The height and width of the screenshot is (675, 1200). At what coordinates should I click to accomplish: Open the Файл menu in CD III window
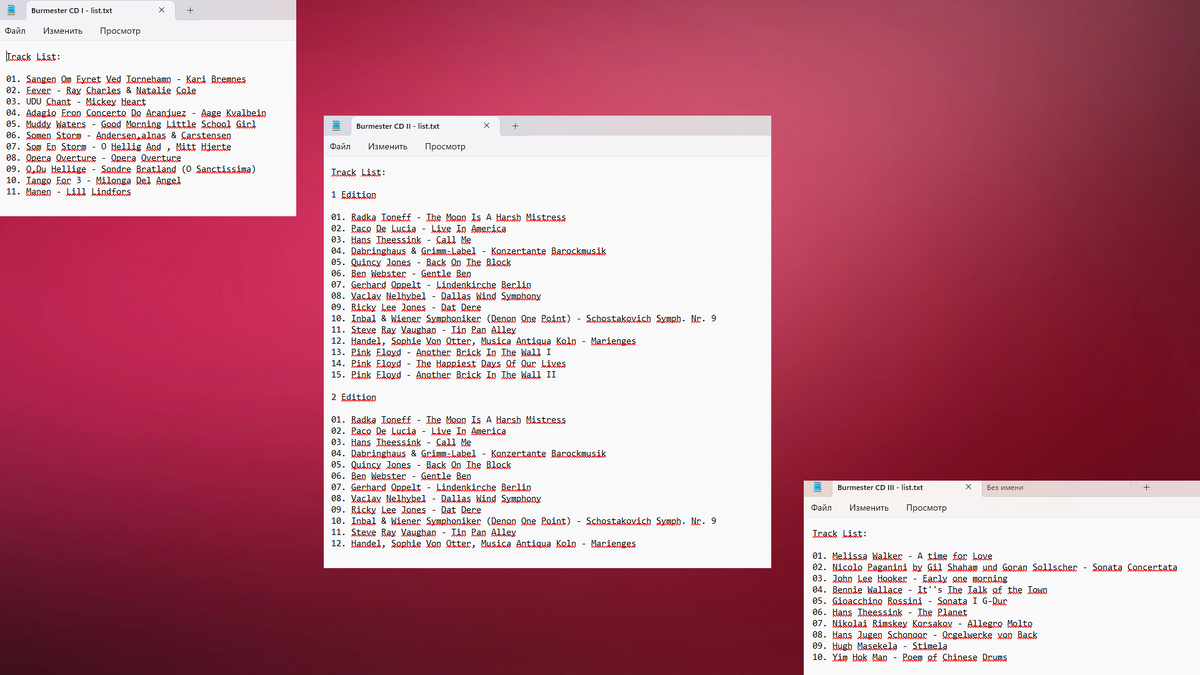click(x=821, y=508)
